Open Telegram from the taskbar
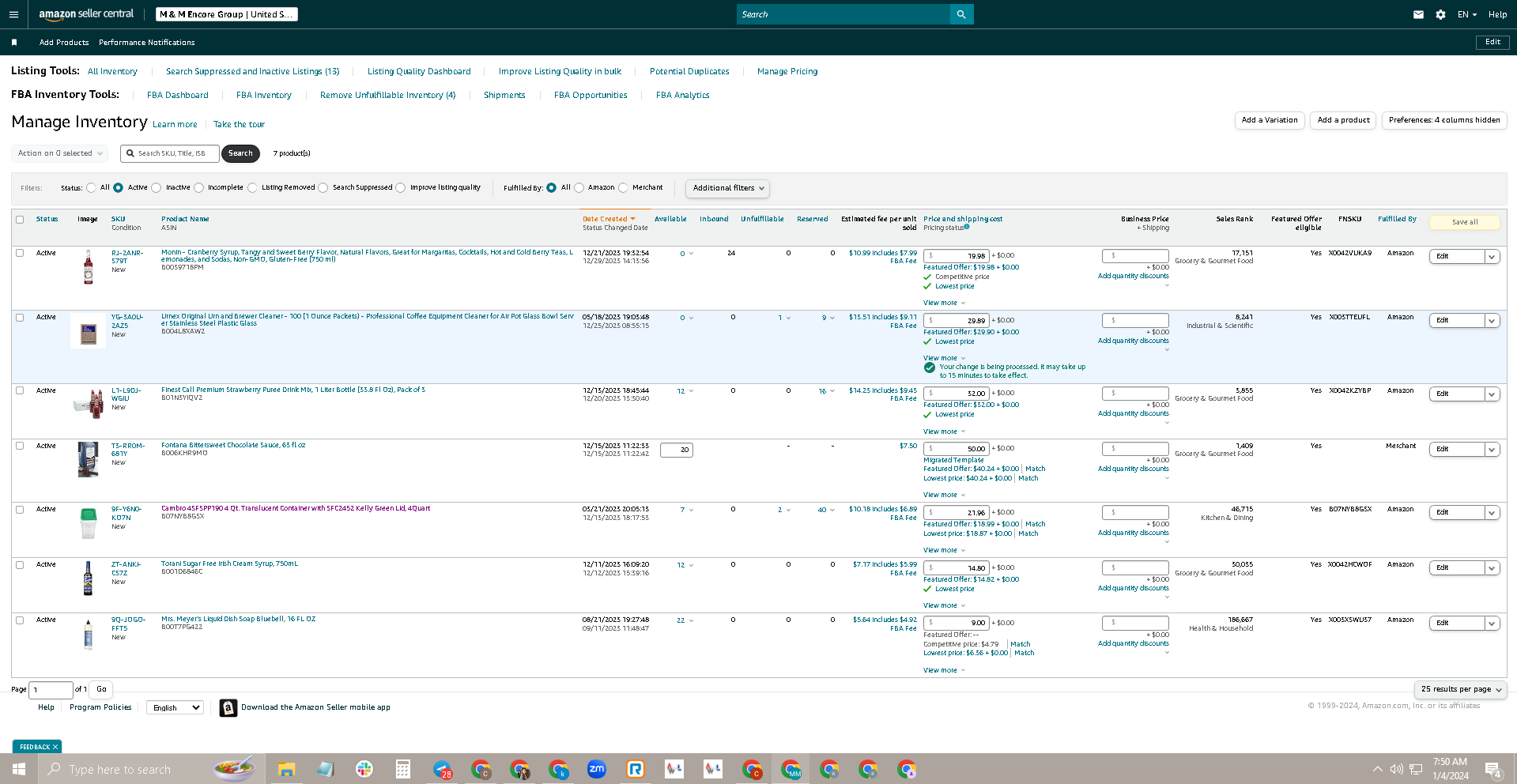The height and width of the screenshot is (784, 1517). (x=442, y=769)
